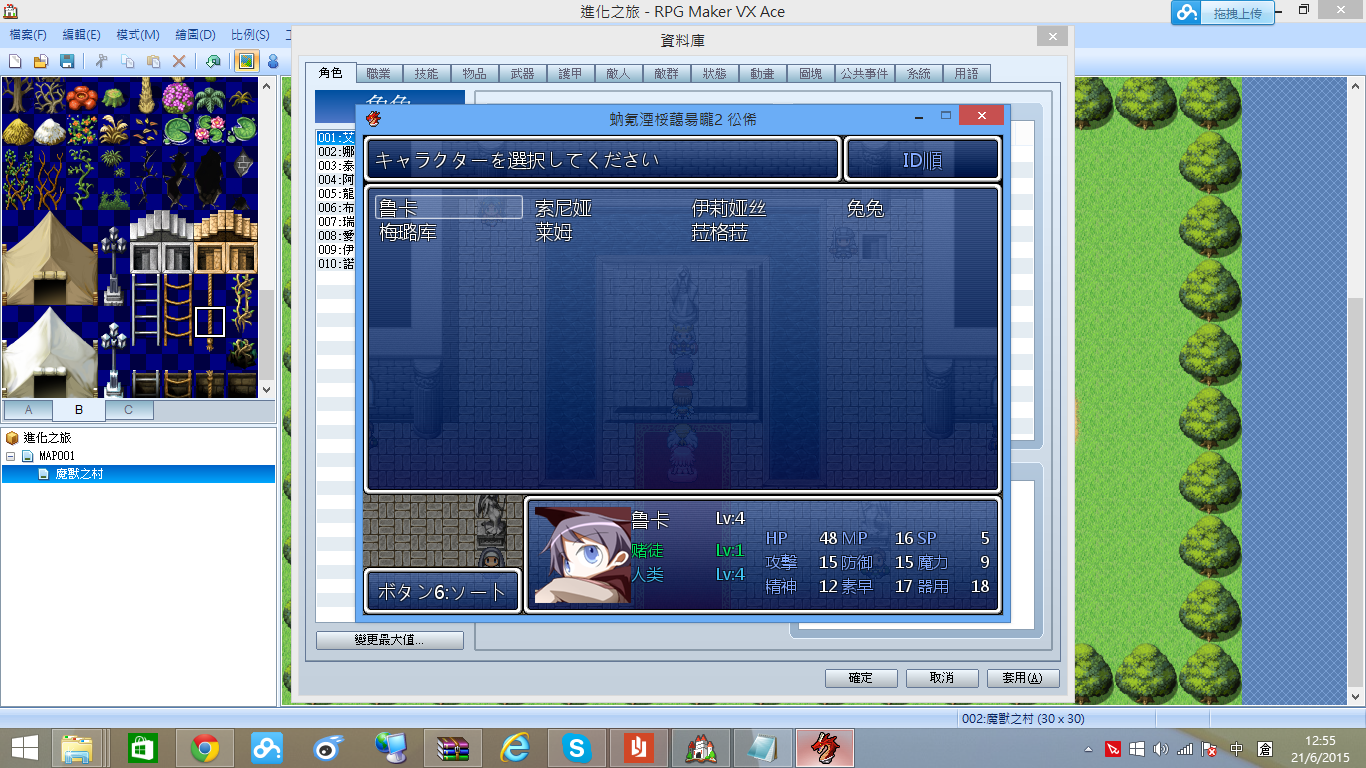Open Skype from the taskbar
The height and width of the screenshot is (768, 1366).
coord(577,747)
